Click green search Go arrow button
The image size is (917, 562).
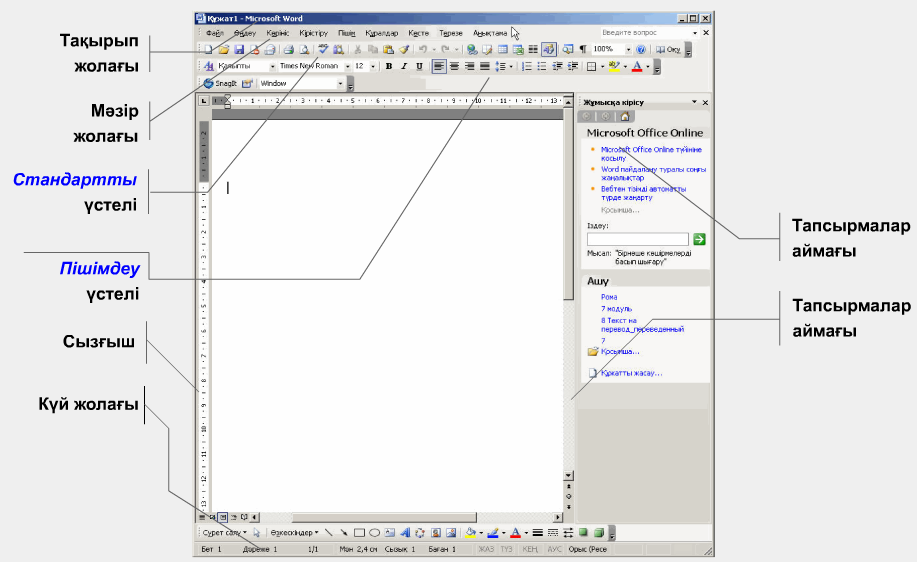(x=699, y=239)
